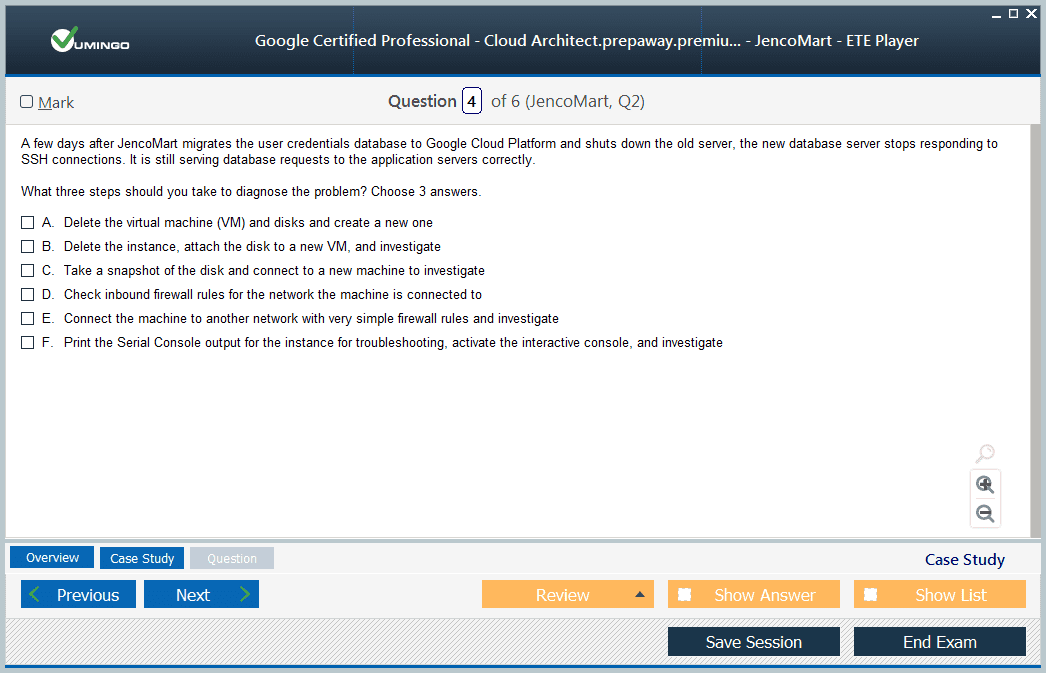The height and width of the screenshot is (673, 1046).
Task: Go to the Next question
Action: [201, 594]
